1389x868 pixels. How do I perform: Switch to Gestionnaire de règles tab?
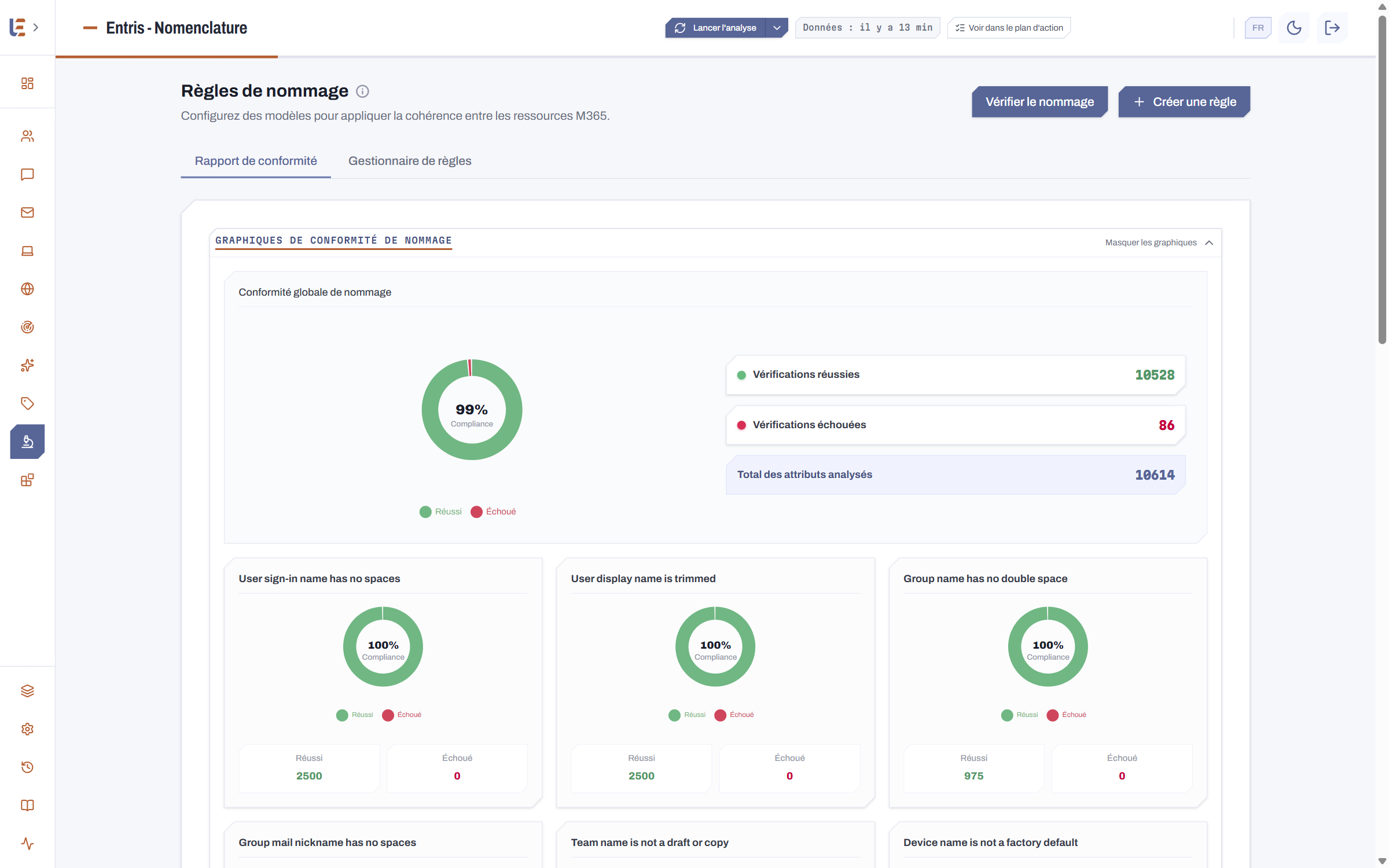point(410,161)
